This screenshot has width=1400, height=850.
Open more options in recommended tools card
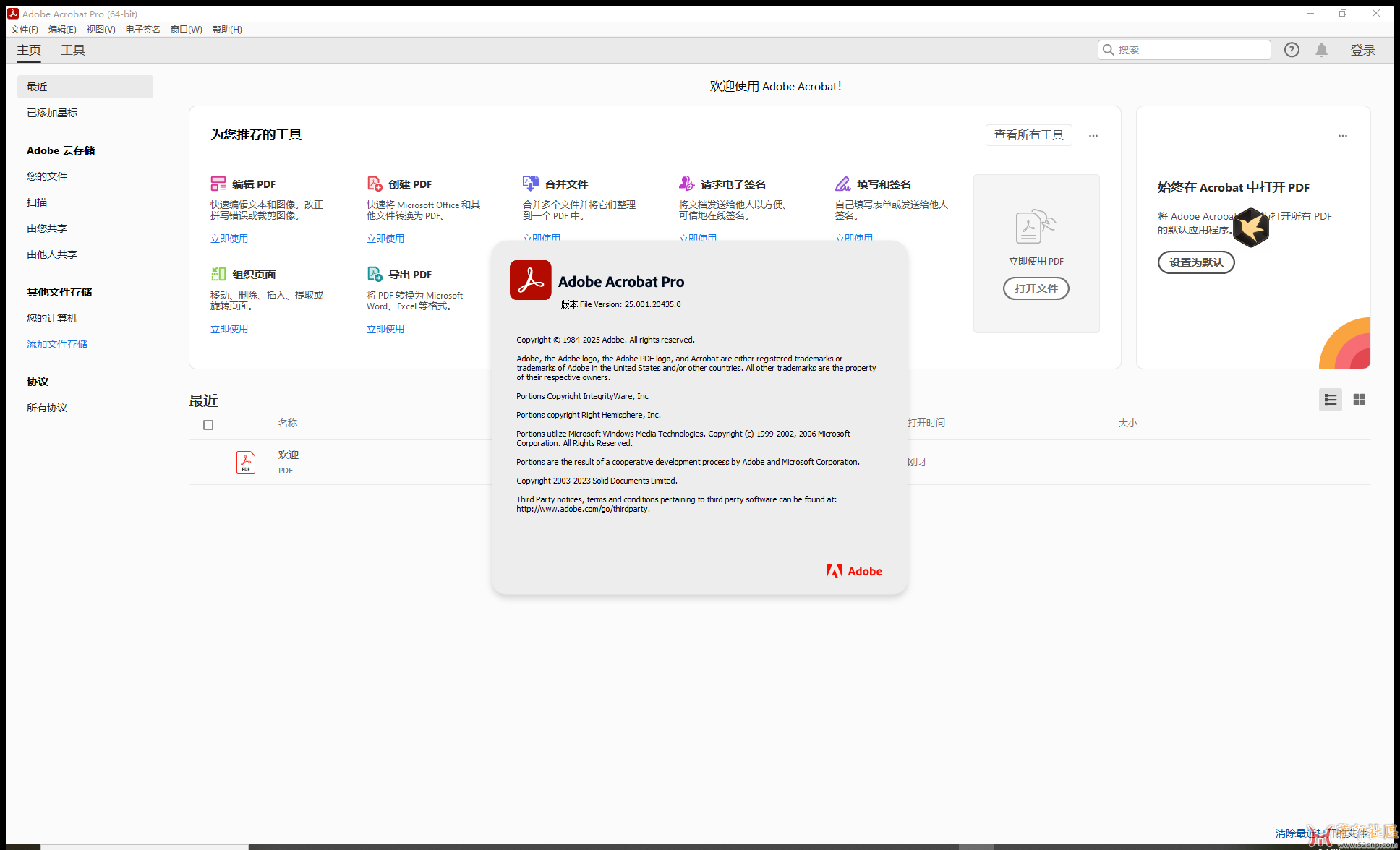(1093, 136)
